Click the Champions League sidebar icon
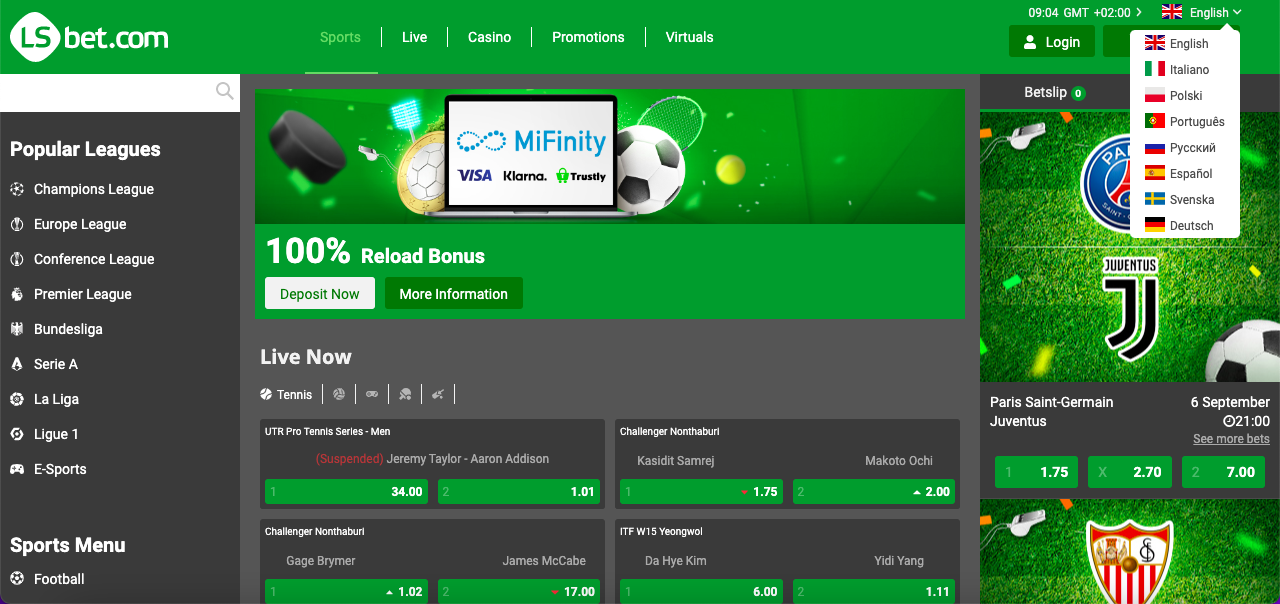This screenshot has width=1280, height=604. pos(18,189)
